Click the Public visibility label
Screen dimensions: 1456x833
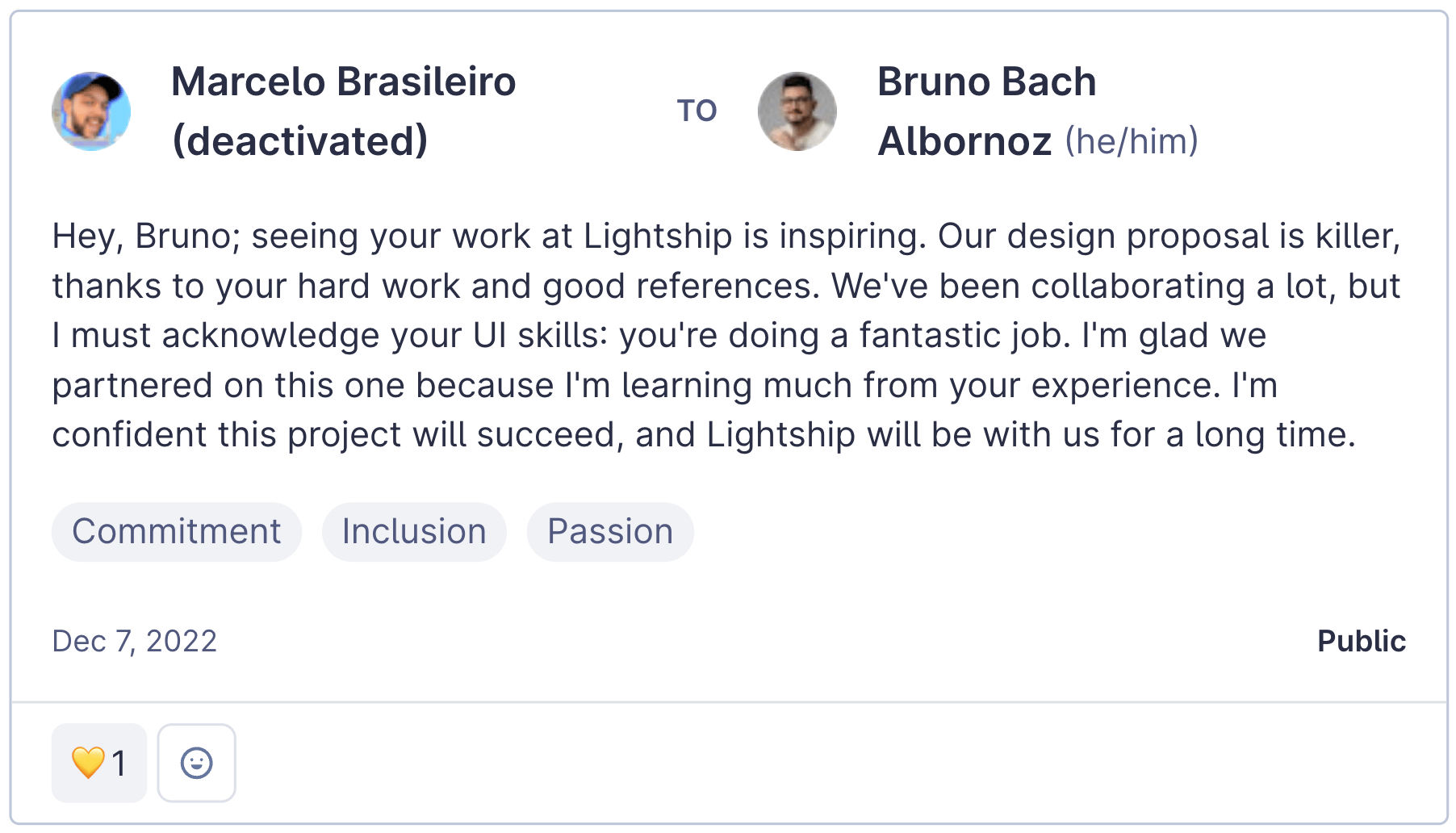click(x=1361, y=641)
